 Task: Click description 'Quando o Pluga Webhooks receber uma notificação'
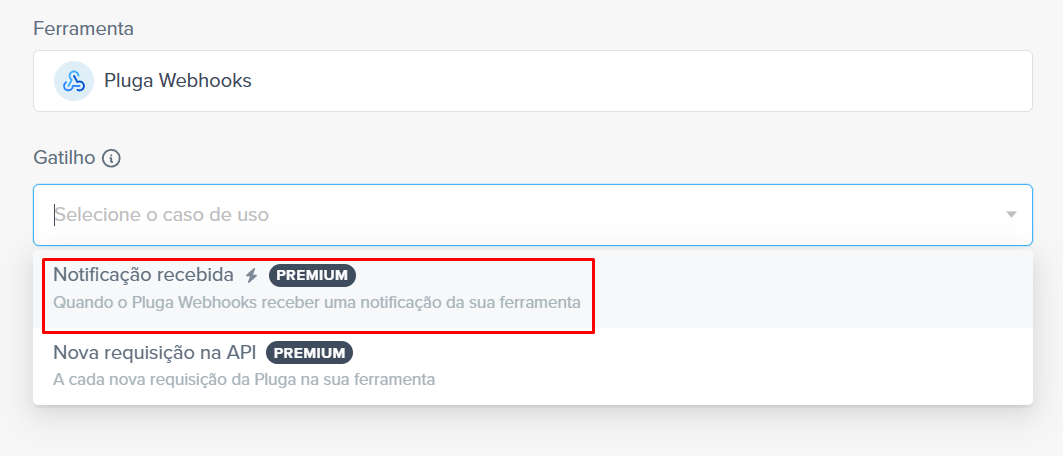[x=317, y=303]
